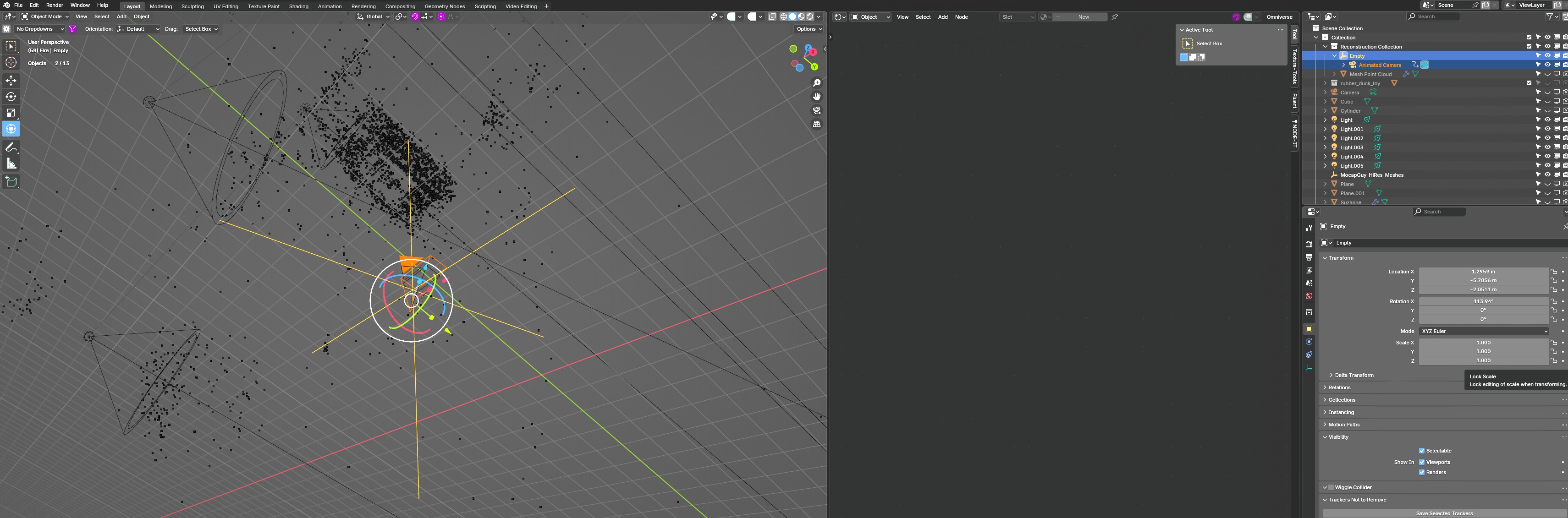Click the Omniverse button in node editor header

pos(1280,17)
